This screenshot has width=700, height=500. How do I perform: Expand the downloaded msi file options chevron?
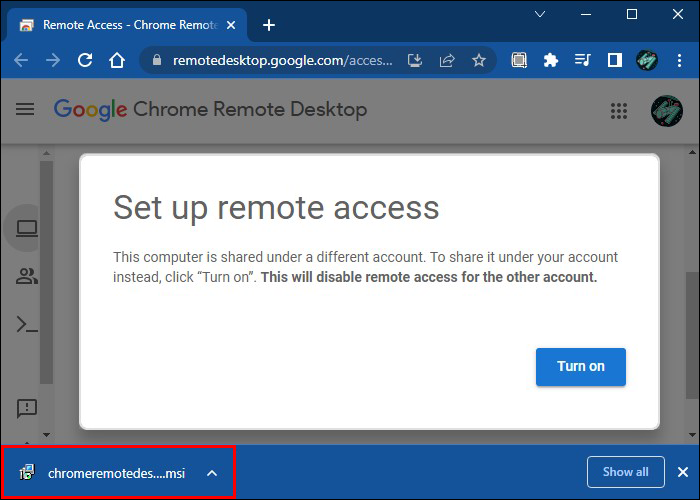click(212, 473)
